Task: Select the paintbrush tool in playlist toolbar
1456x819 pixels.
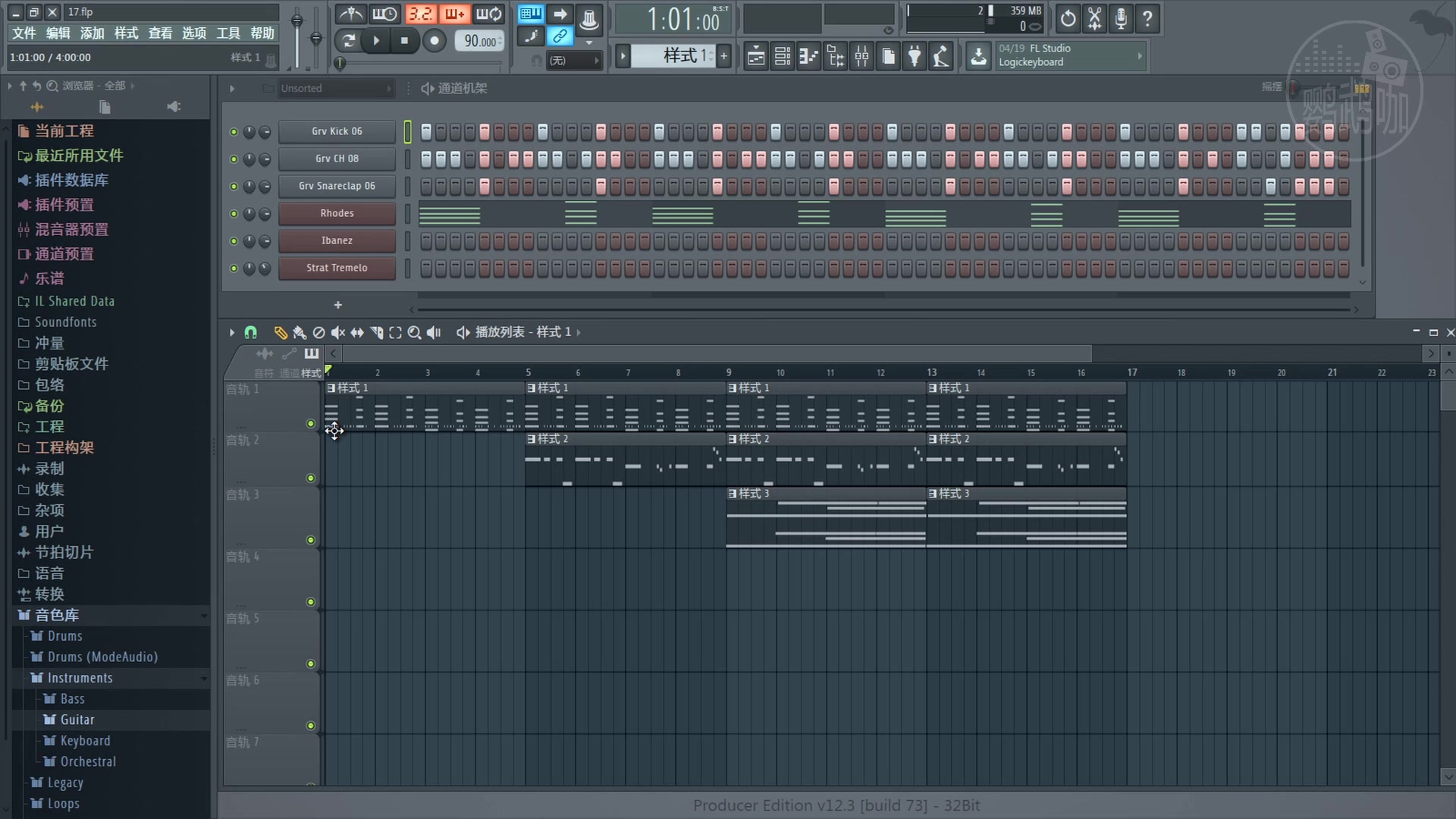Action: pyautogui.click(x=299, y=333)
